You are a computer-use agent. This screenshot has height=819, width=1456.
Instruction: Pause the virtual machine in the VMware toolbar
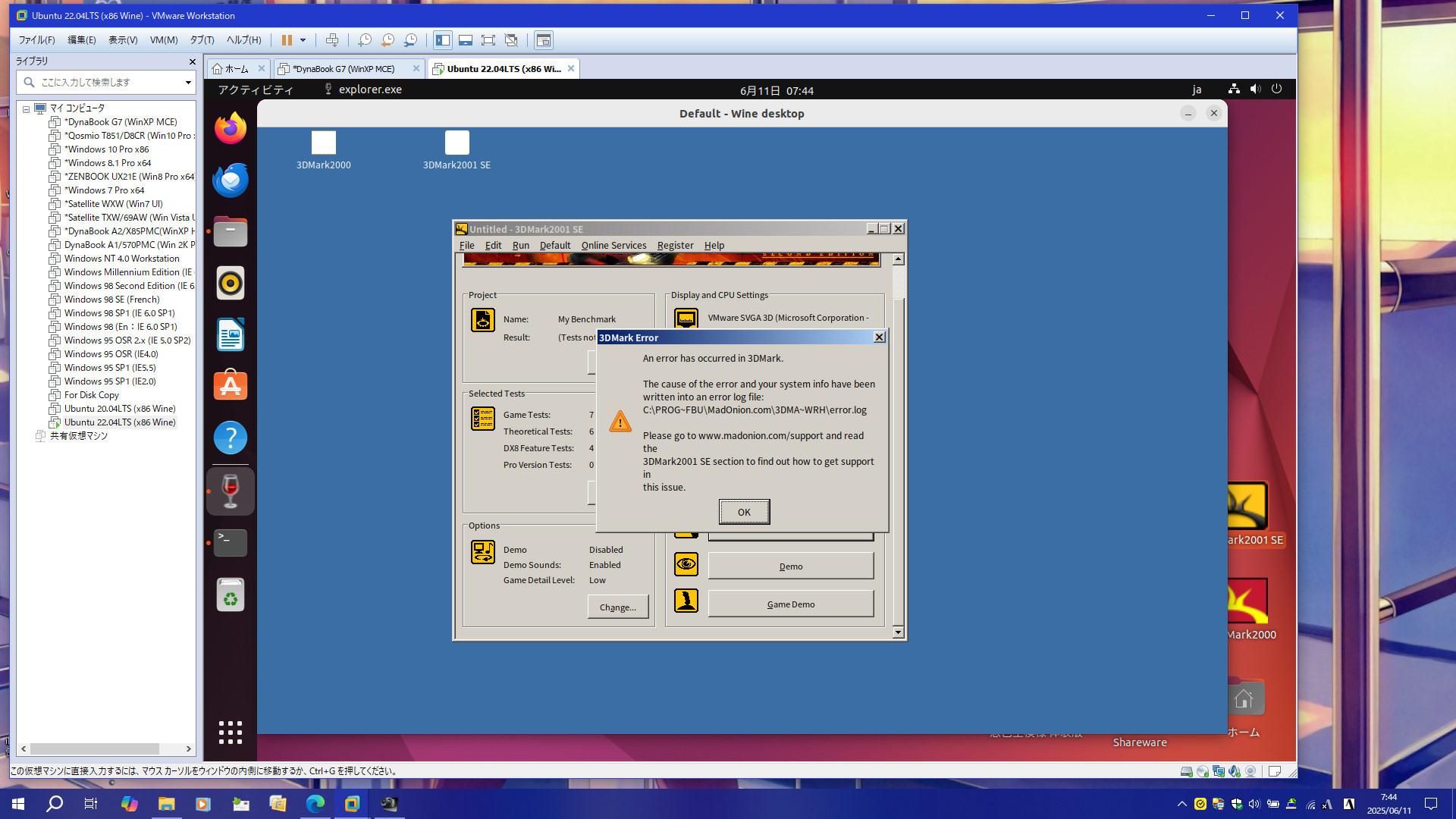[287, 40]
